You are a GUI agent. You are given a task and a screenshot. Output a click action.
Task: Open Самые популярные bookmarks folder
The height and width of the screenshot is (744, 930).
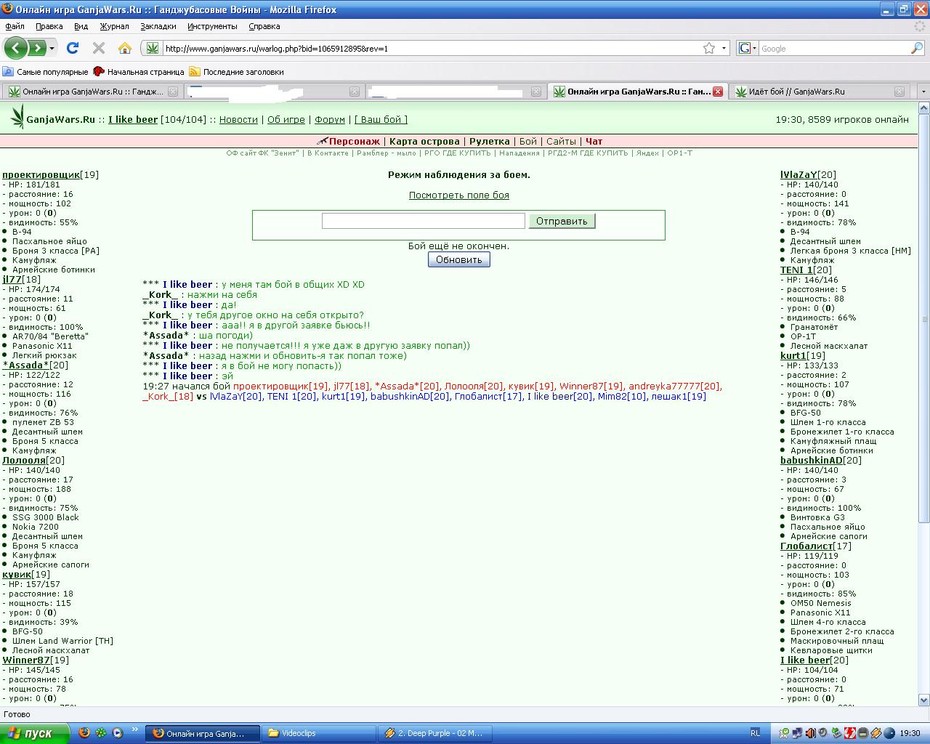pyautogui.click(x=46, y=72)
